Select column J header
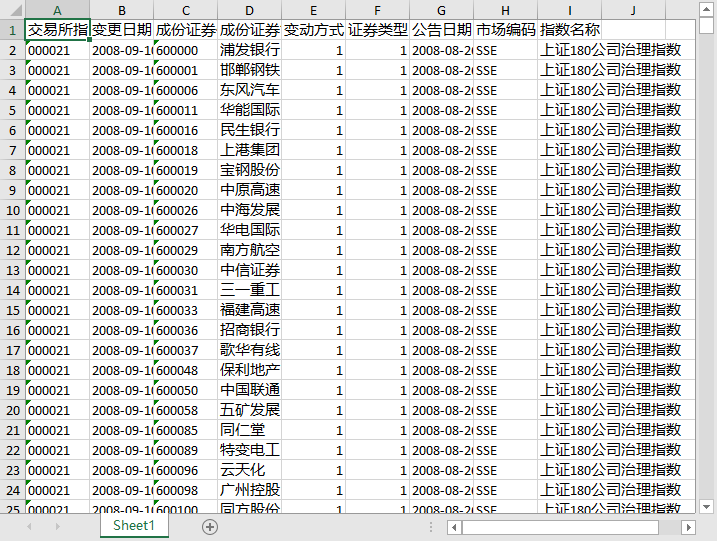Image resolution: width=717 pixels, height=541 pixels. 634,10
